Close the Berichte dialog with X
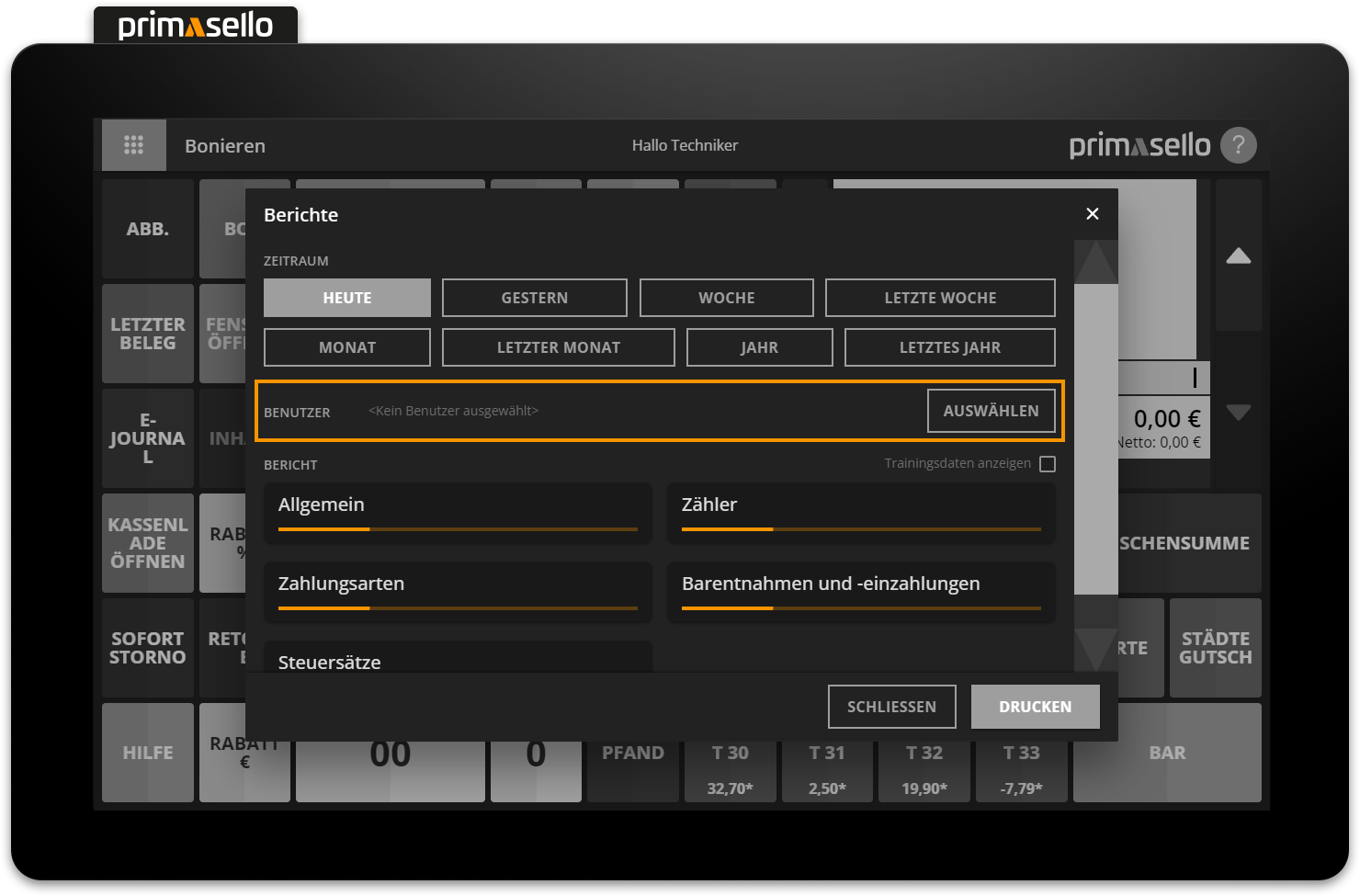Image resolution: width=1360 pixels, height=896 pixels. pyautogui.click(x=1092, y=214)
